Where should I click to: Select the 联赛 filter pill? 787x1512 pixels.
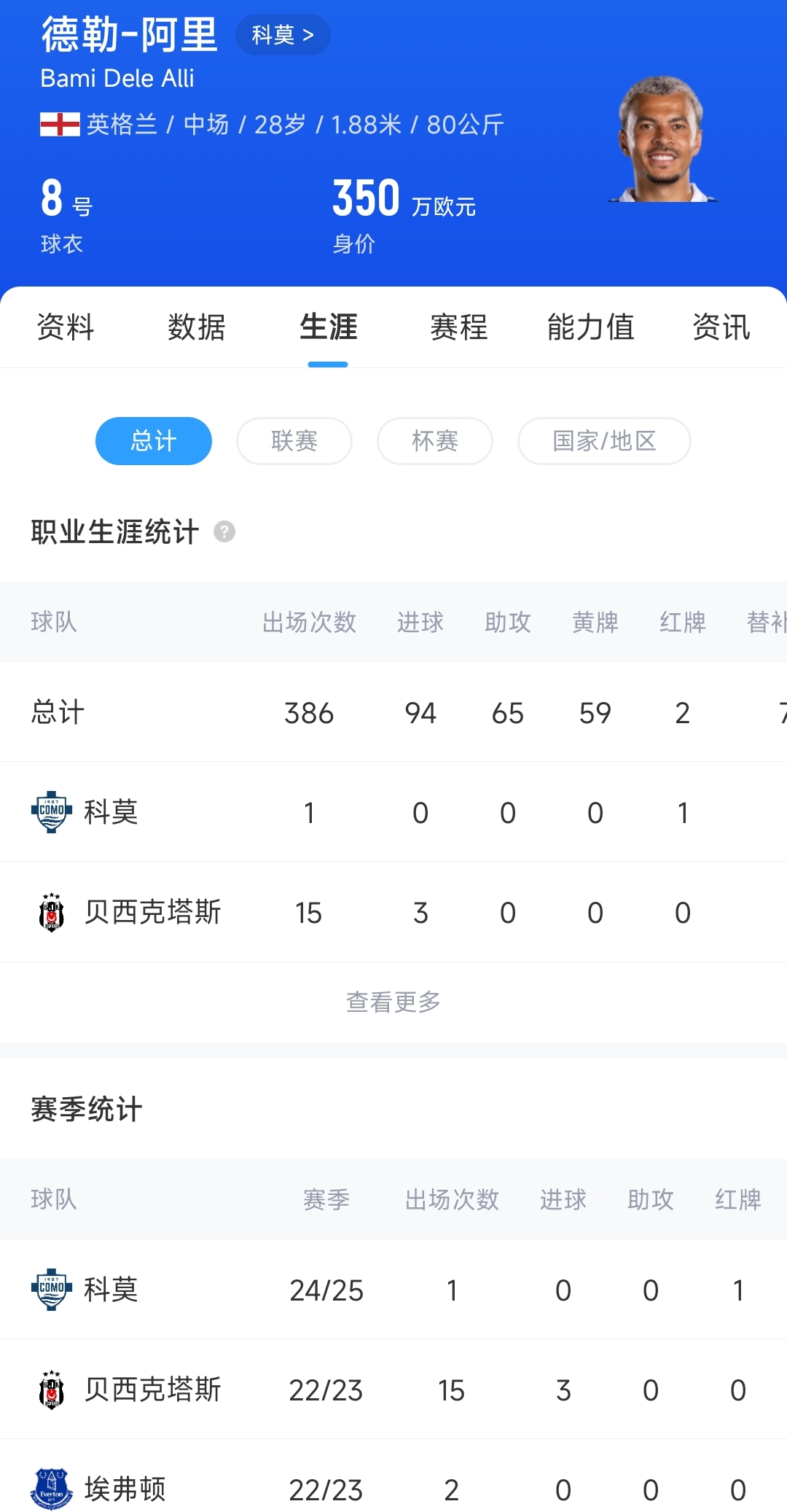pos(294,441)
